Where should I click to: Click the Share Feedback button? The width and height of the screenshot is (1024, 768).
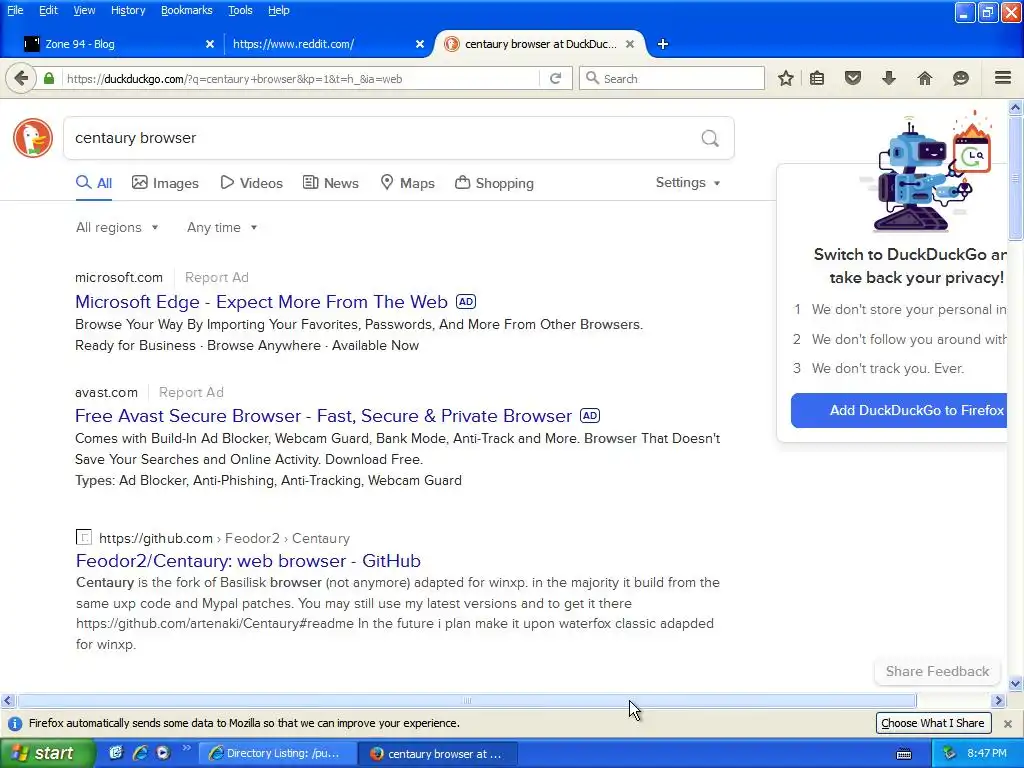(937, 671)
